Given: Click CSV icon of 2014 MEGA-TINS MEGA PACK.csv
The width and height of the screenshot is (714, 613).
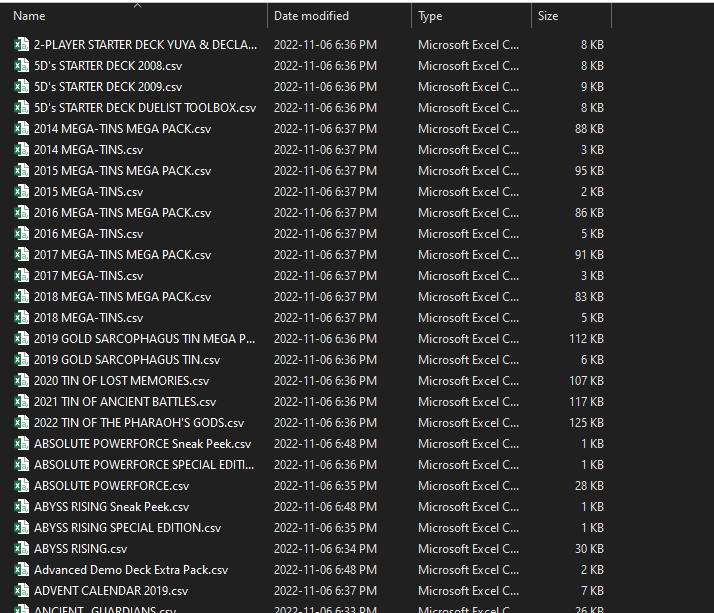Looking at the screenshot, I should pos(21,128).
